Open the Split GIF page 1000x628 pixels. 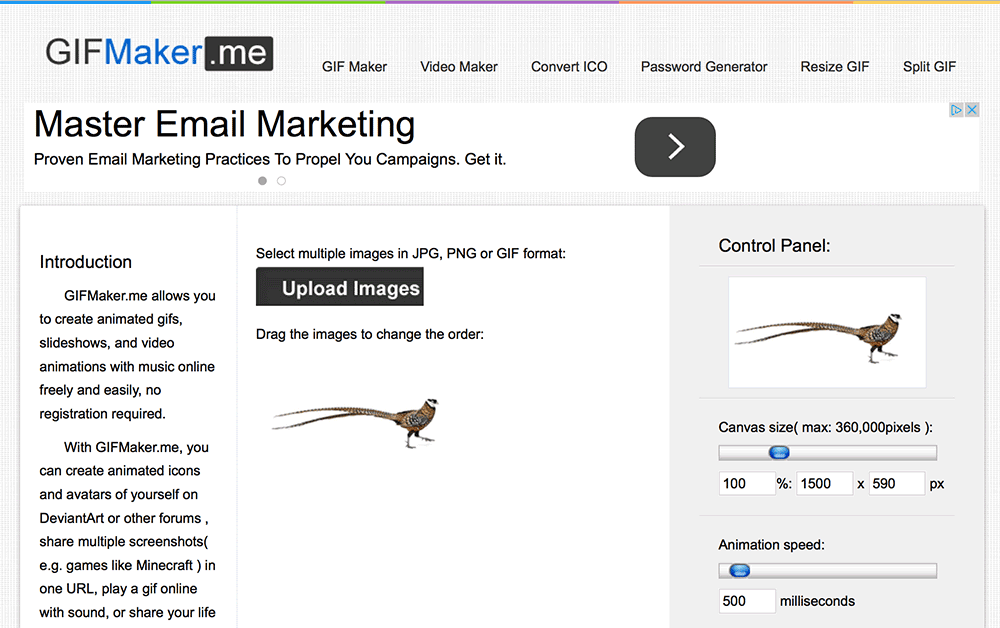click(x=929, y=67)
